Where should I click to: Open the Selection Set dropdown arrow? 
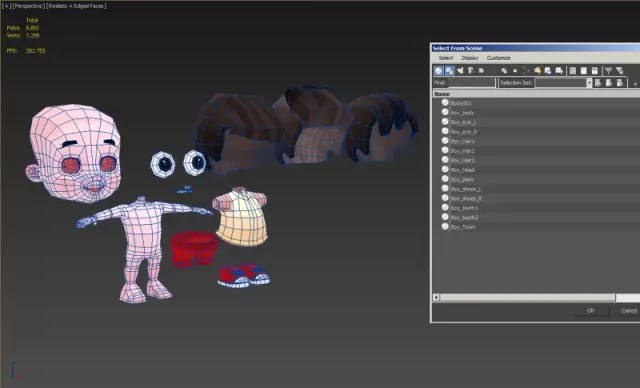point(589,83)
